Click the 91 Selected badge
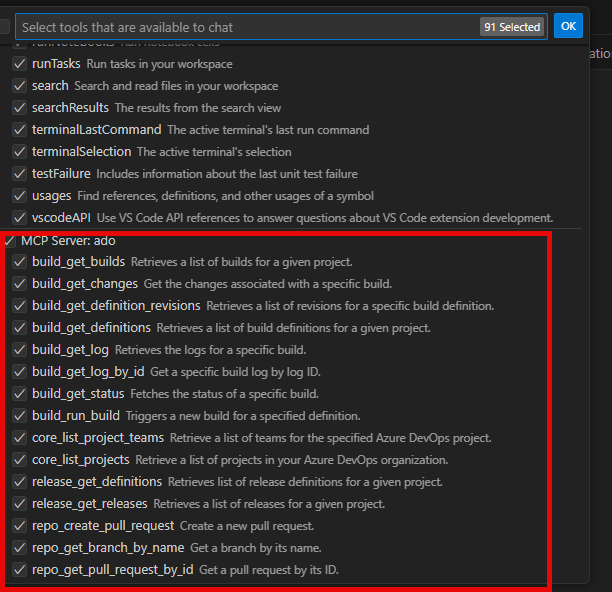 tap(511, 27)
